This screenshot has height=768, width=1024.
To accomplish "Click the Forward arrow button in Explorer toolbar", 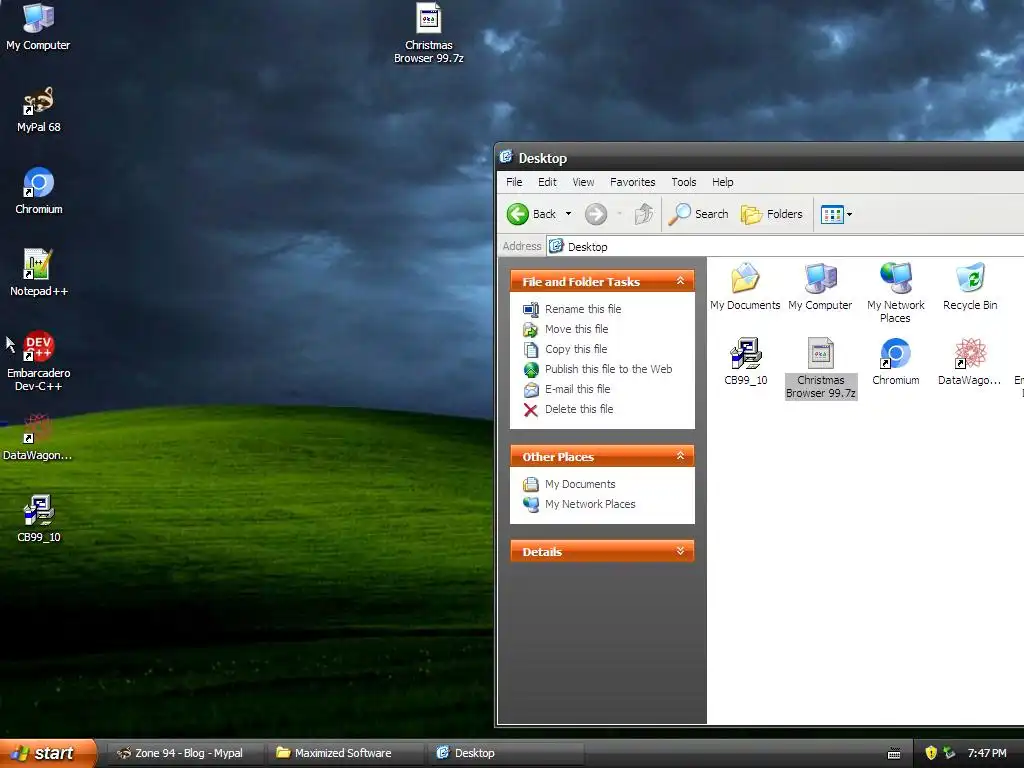I will (596, 214).
